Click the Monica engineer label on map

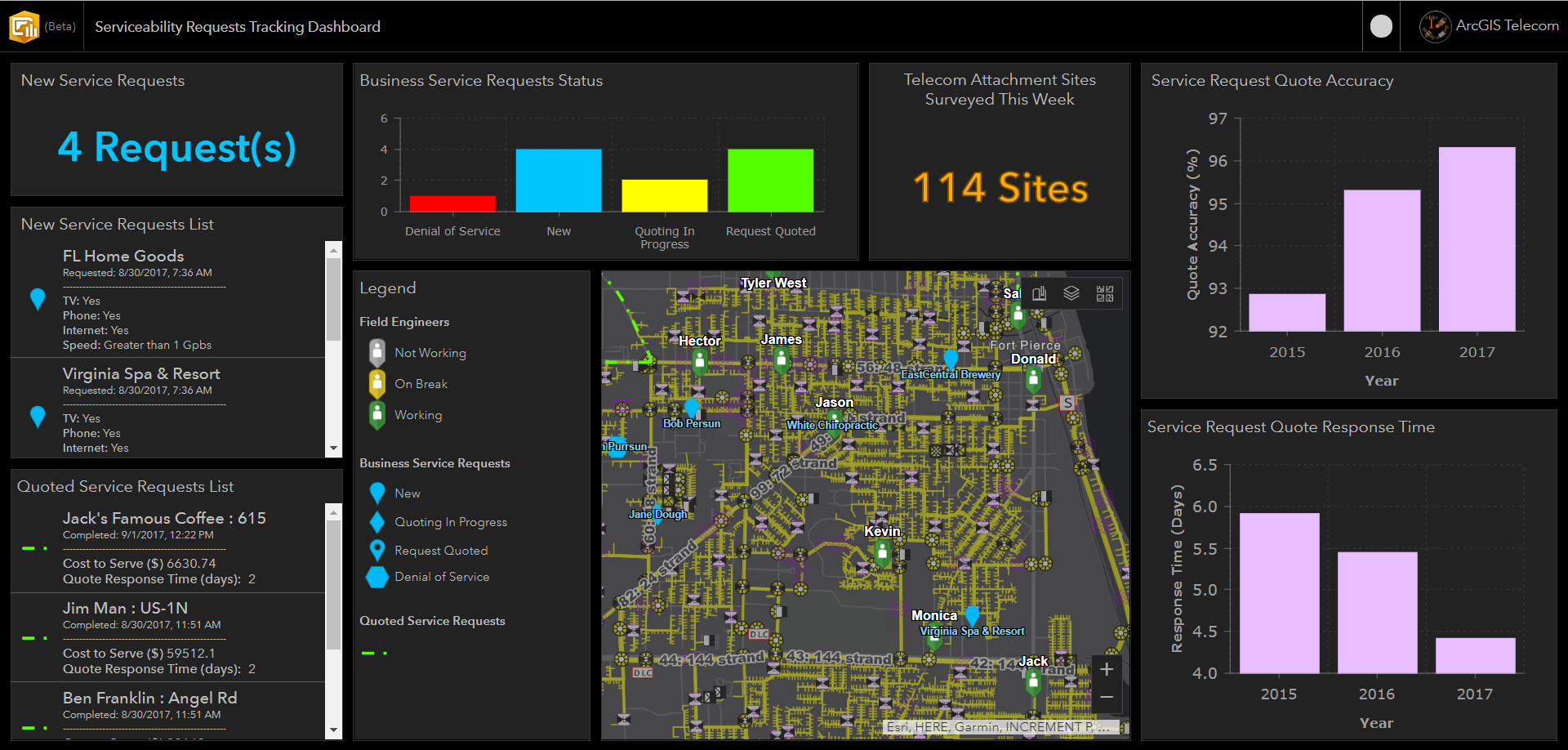[x=934, y=615]
